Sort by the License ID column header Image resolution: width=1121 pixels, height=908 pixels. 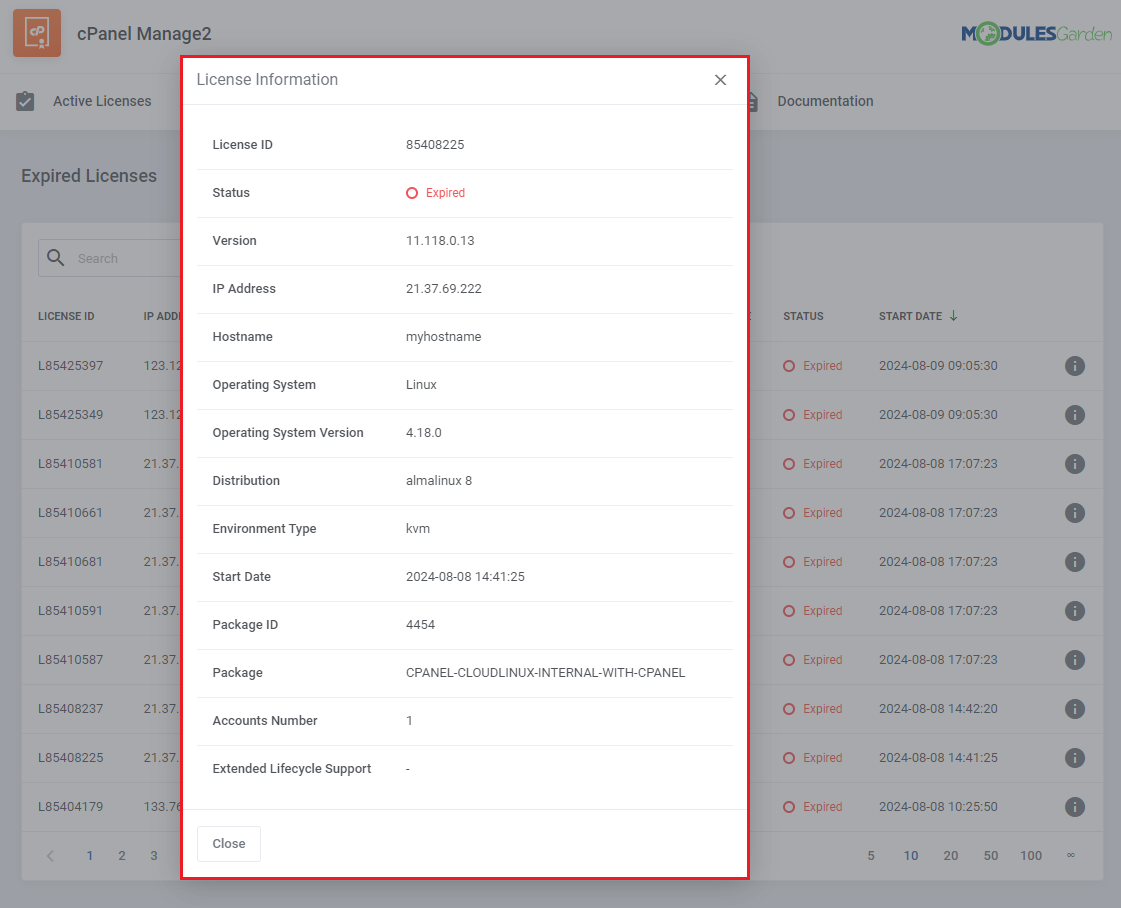[x=66, y=316]
